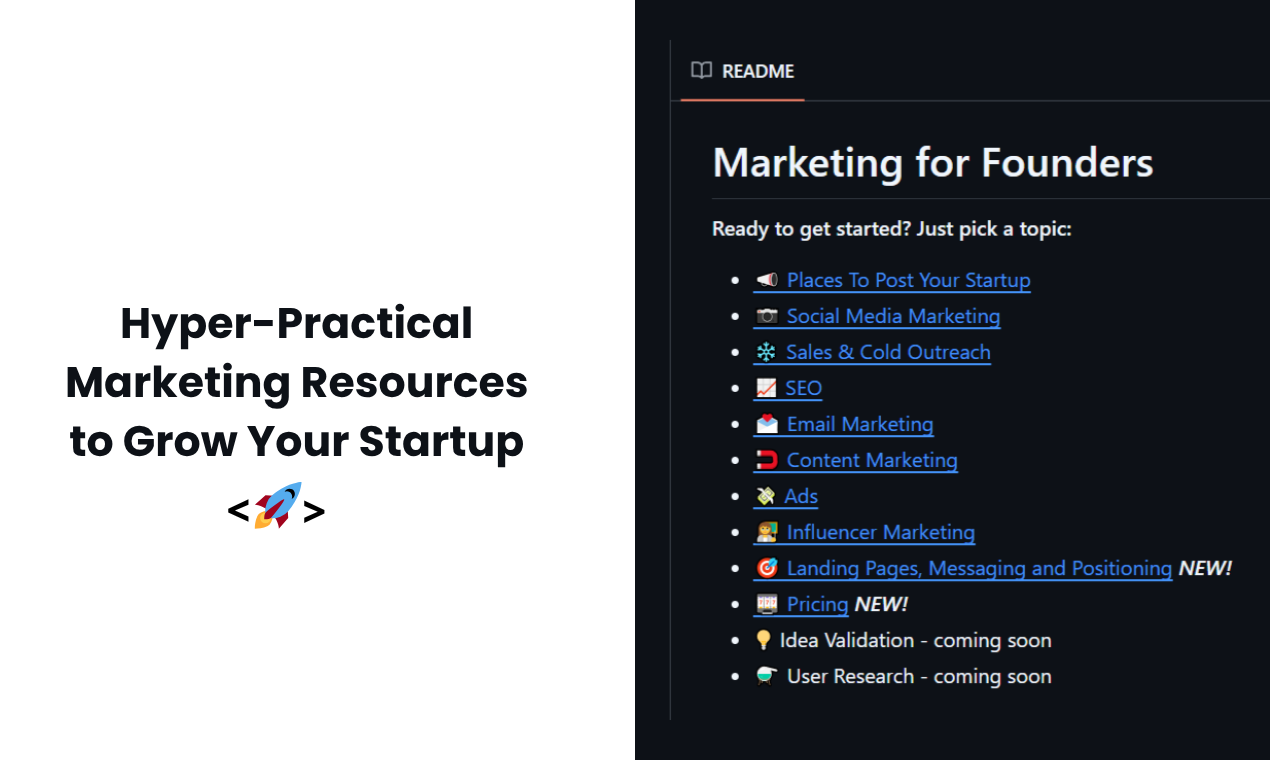1270x760 pixels.
Task: Open Landing Pages, Messaging and Positioning
Action: 979,568
